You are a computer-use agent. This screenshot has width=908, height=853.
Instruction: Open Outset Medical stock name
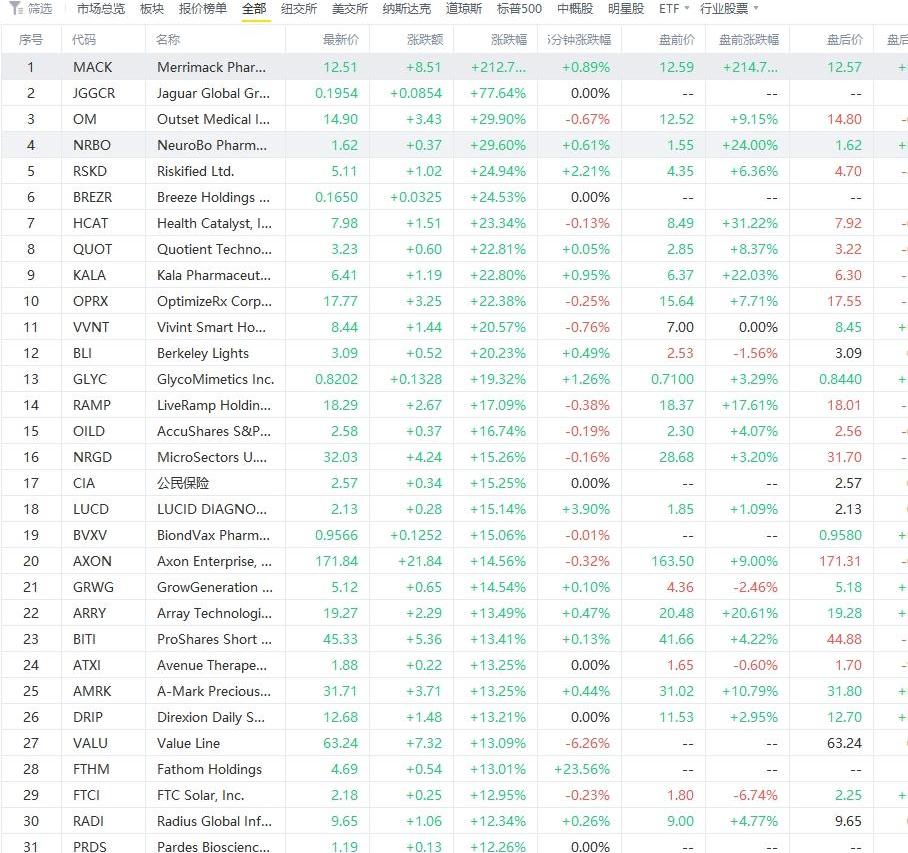pyautogui.click(x=213, y=119)
